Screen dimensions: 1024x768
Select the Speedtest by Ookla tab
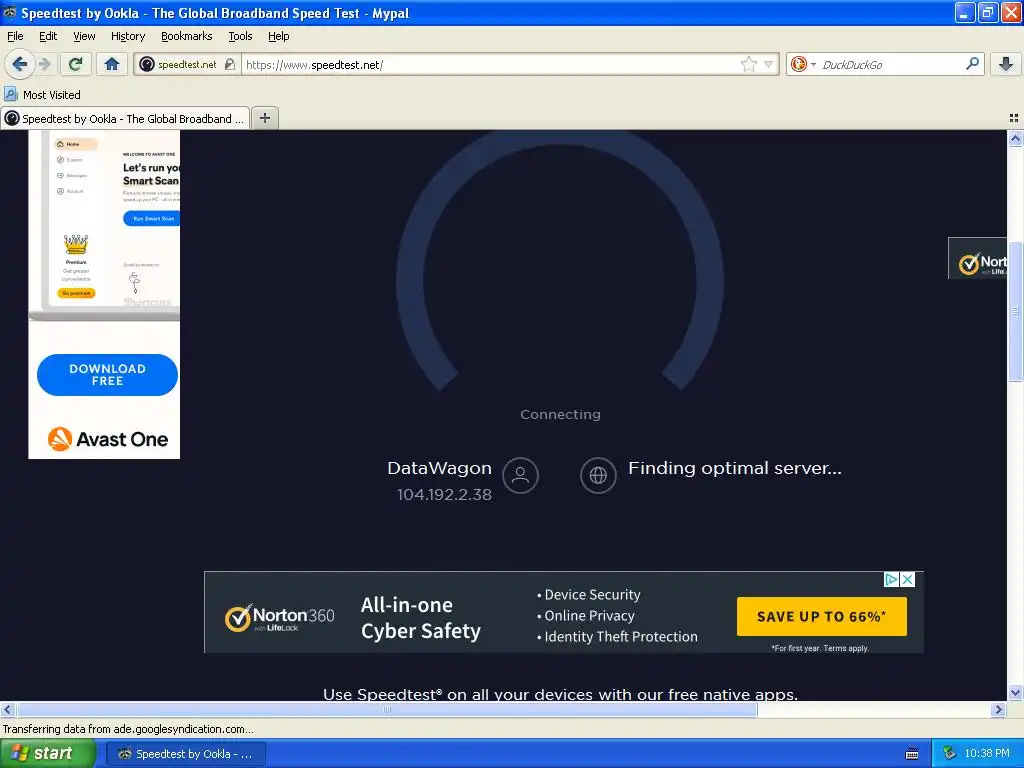125,118
